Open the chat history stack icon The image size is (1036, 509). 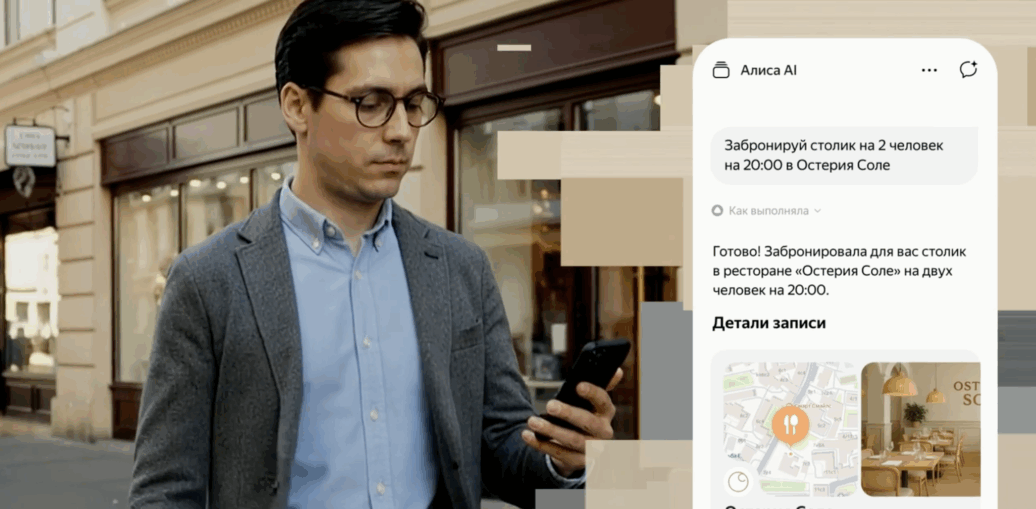720,70
